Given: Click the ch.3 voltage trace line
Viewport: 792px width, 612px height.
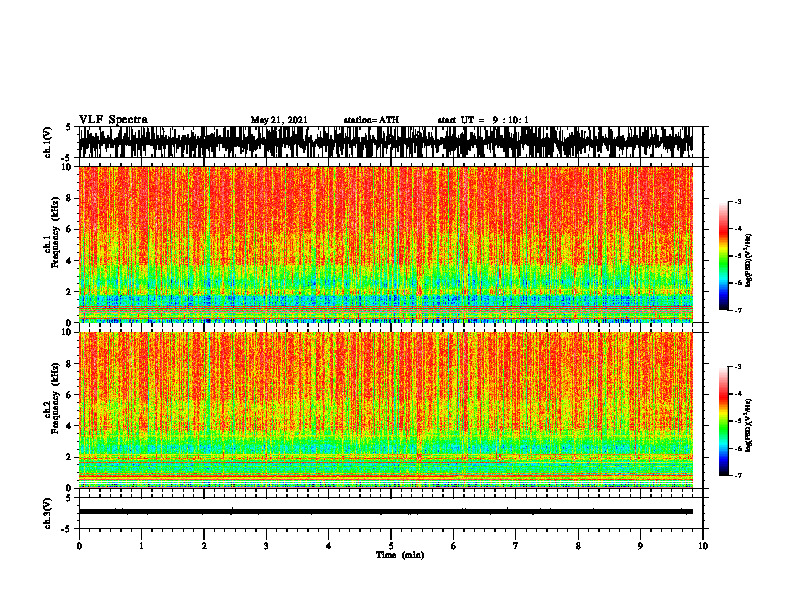Looking at the screenshot, I should [x=386, y=512].
